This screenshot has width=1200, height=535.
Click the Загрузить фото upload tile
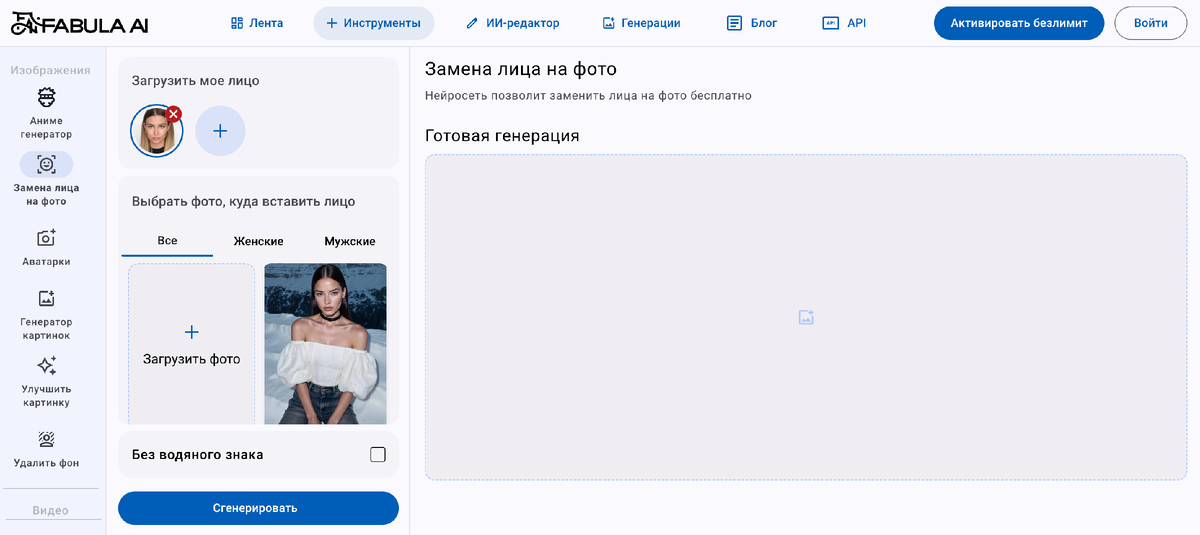[x=192, y=344]
